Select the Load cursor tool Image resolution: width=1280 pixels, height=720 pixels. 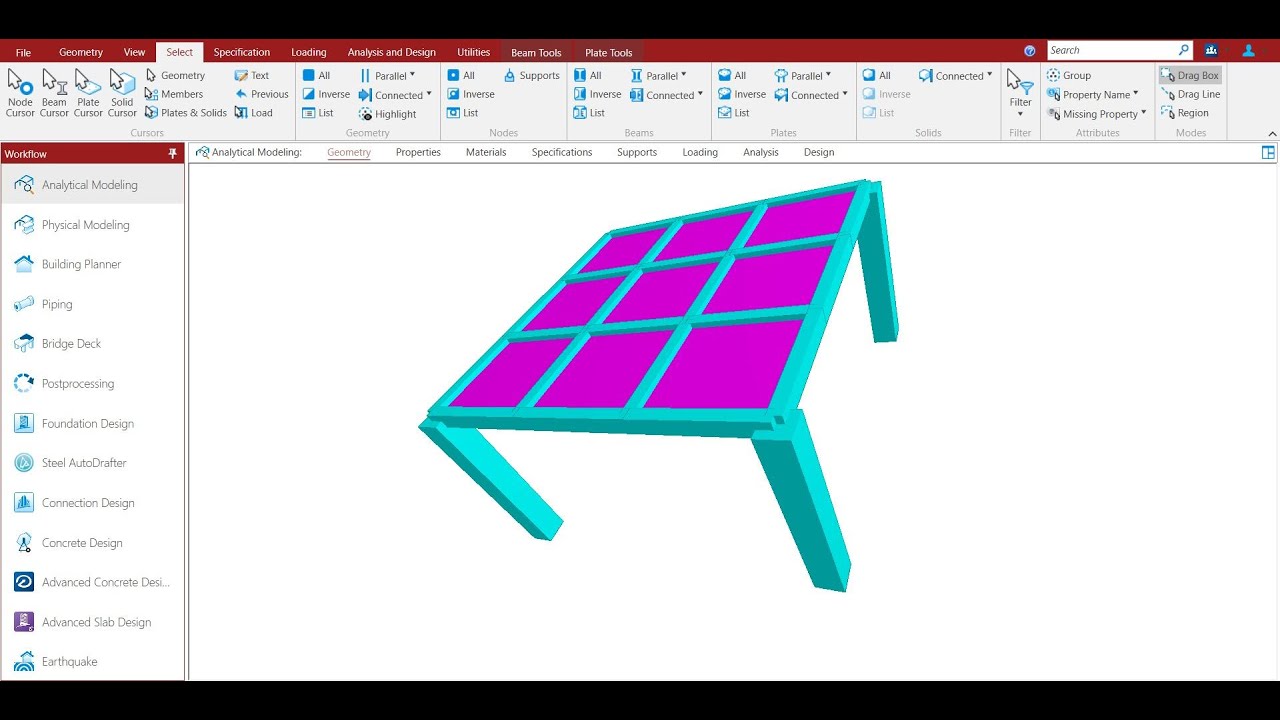click(254, 113)
